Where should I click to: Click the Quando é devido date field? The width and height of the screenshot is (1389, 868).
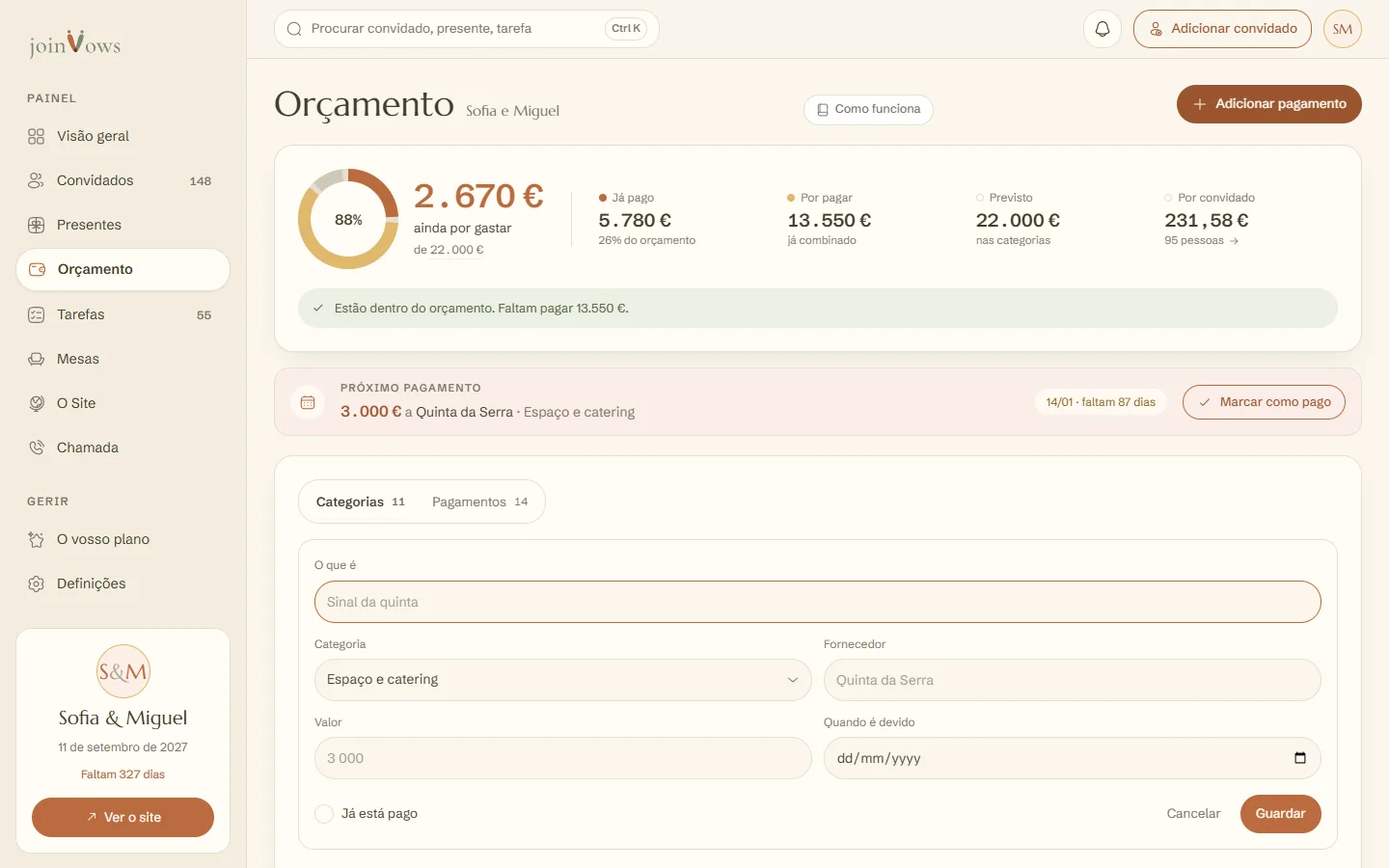(1073, 758)
